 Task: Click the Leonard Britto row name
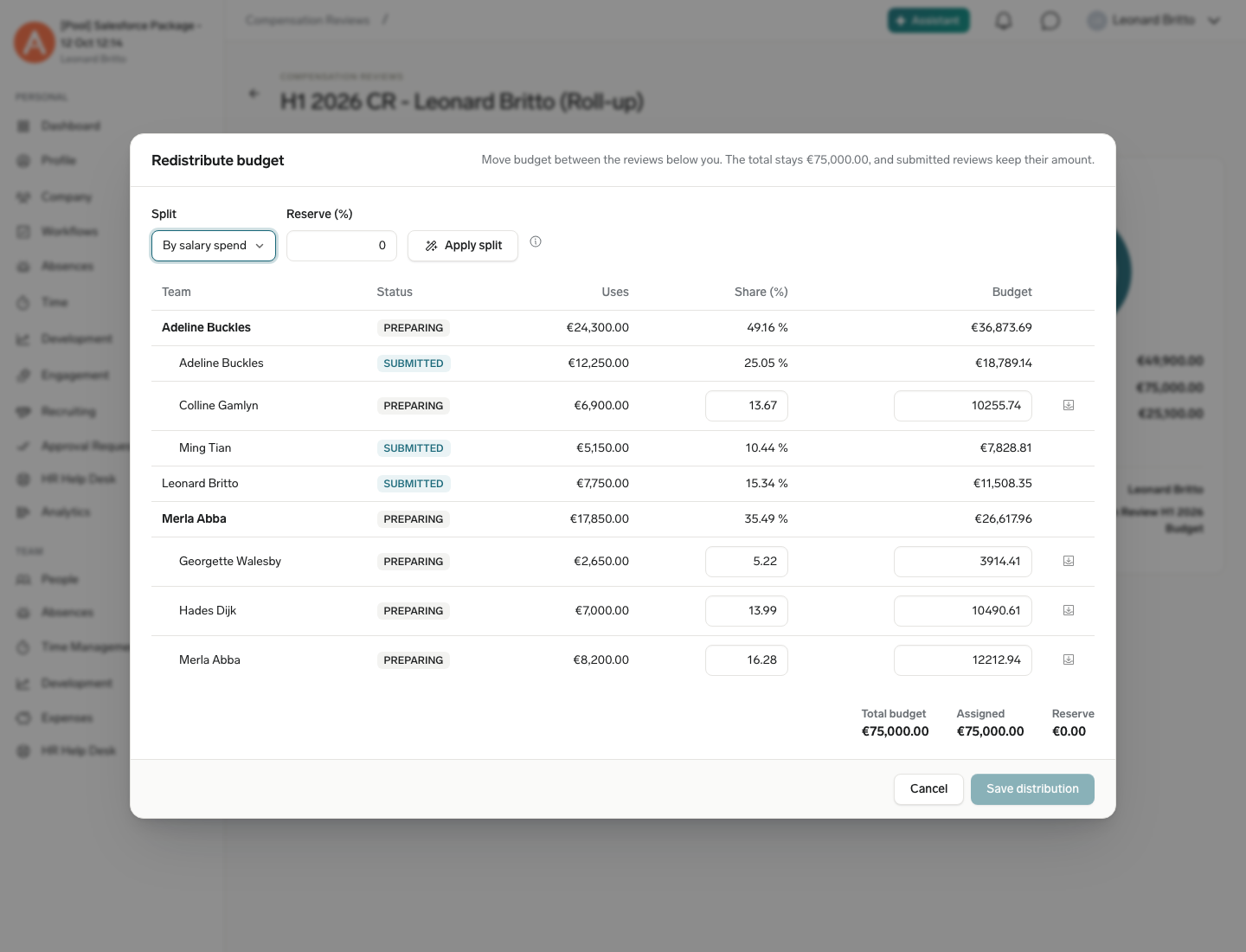(x=200, y=484)
